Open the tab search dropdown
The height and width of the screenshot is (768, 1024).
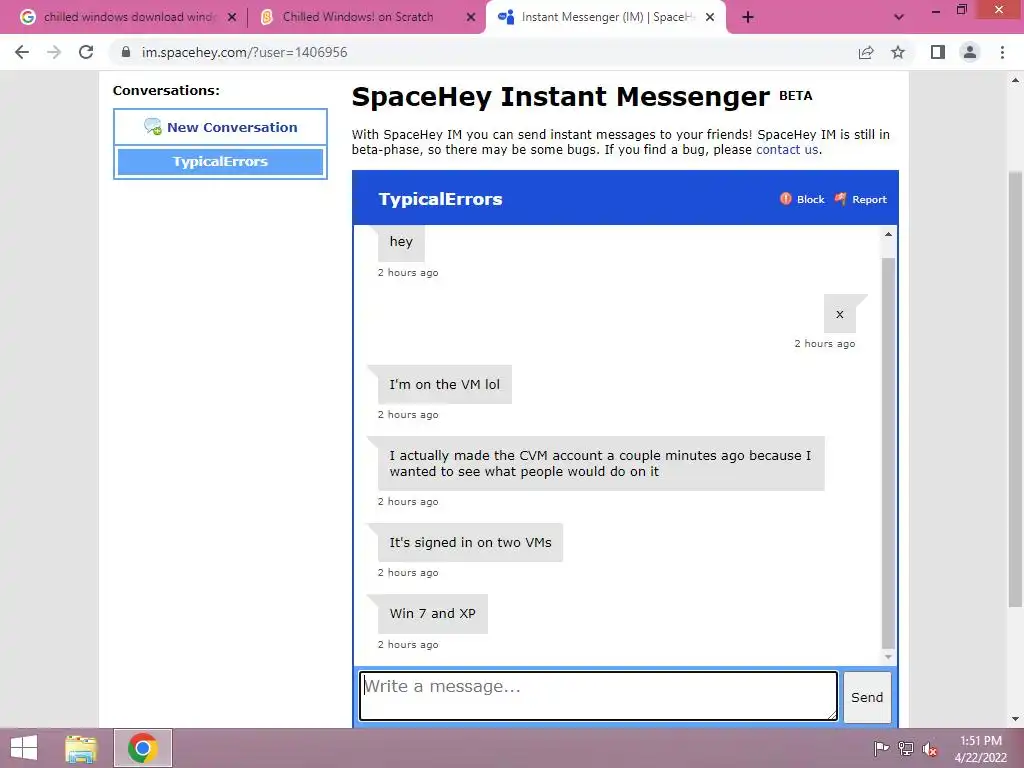point(899,17)
